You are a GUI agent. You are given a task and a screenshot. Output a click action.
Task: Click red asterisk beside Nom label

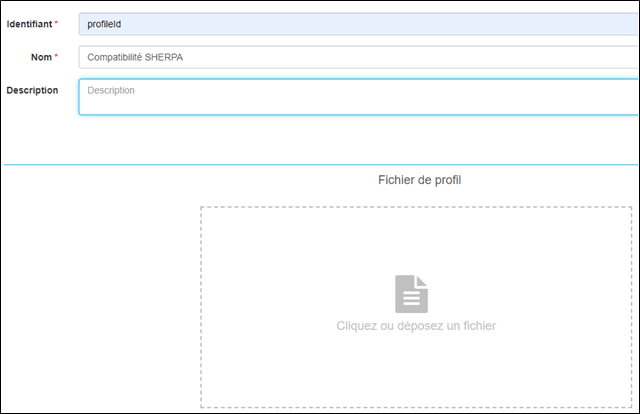[56, 55]
